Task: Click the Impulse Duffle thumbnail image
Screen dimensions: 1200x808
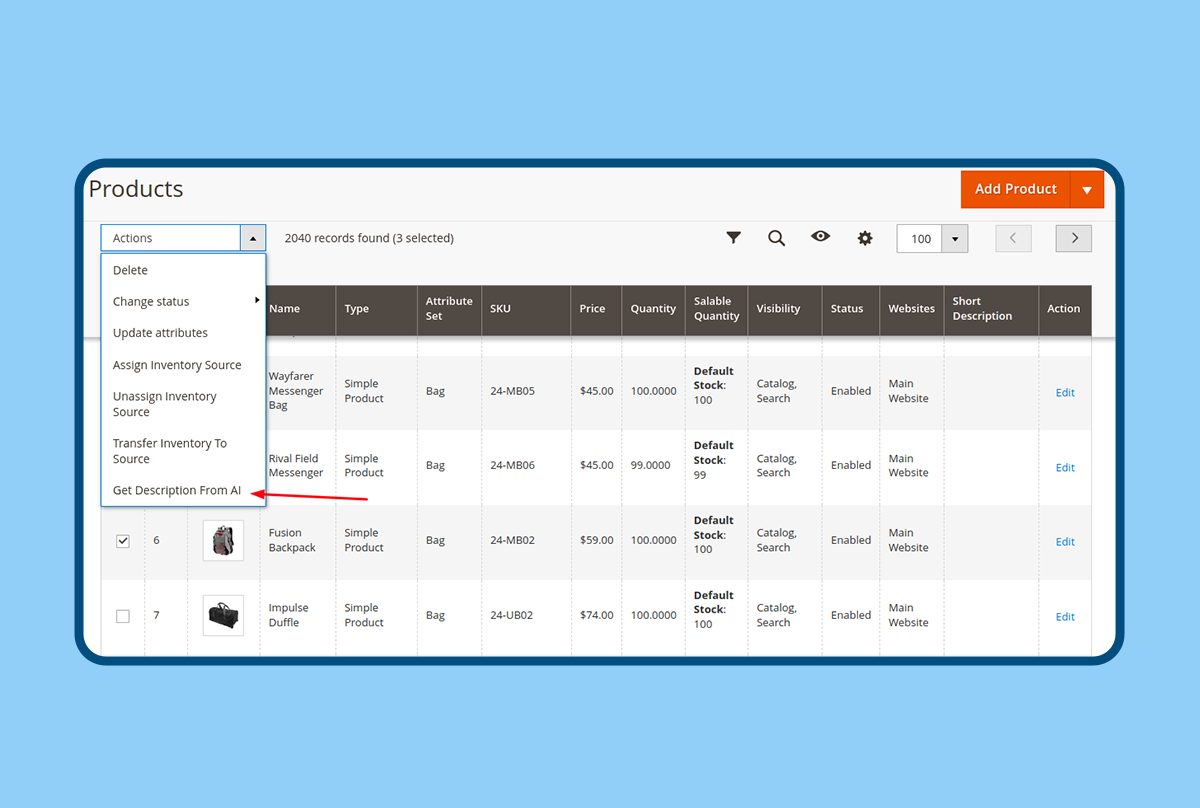Action: tap(223, 615)
